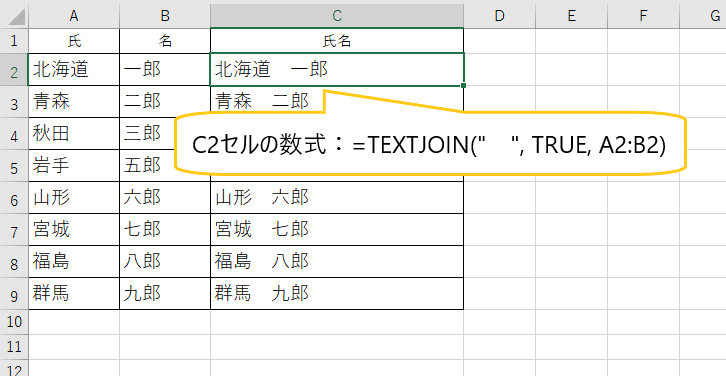Viewport: 726px width, 376px height.
Task: Select row 7 header
Action: 14,230
